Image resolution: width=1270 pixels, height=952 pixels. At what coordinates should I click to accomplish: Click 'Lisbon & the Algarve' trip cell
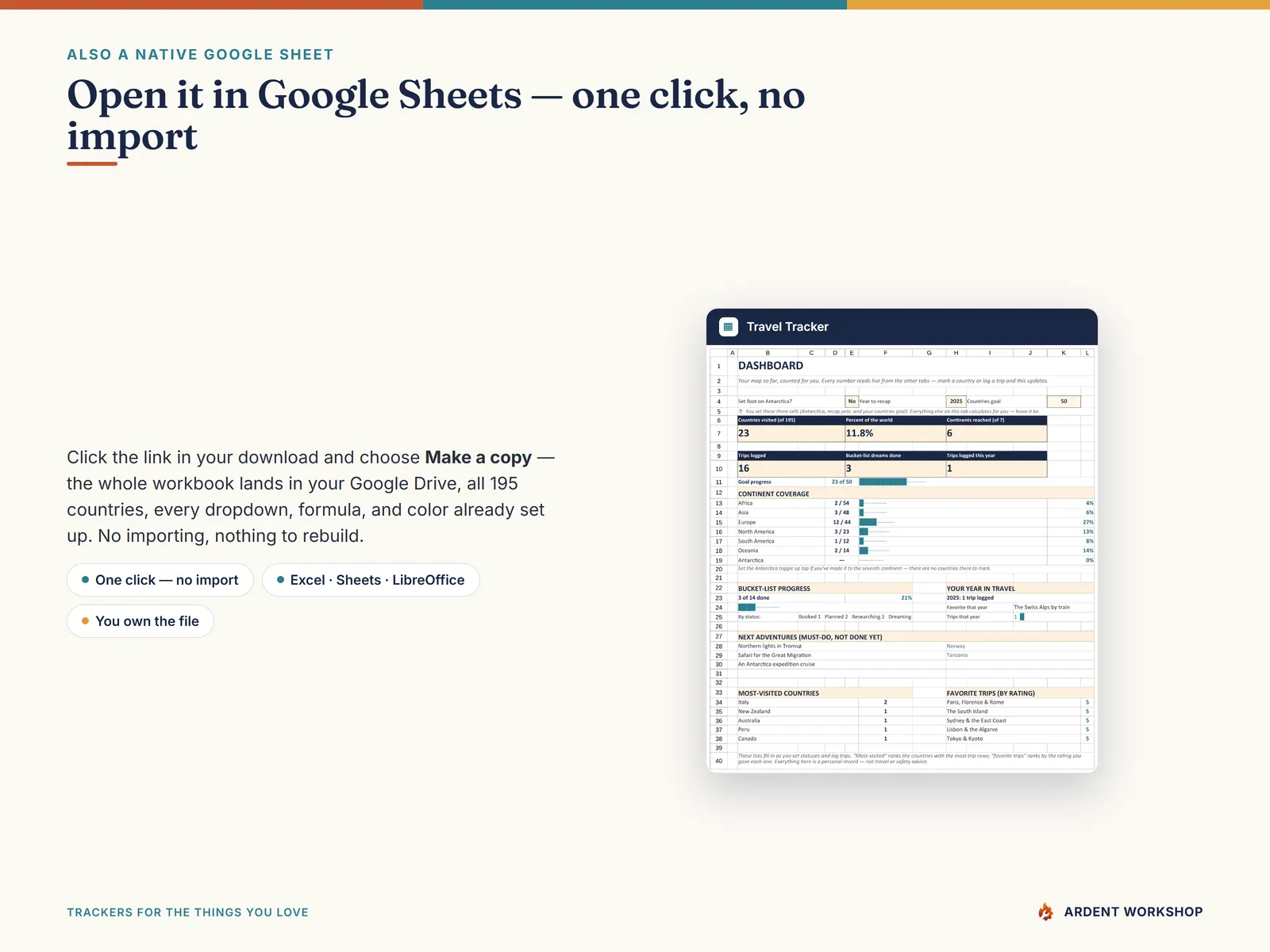click(x=972, y=729)
